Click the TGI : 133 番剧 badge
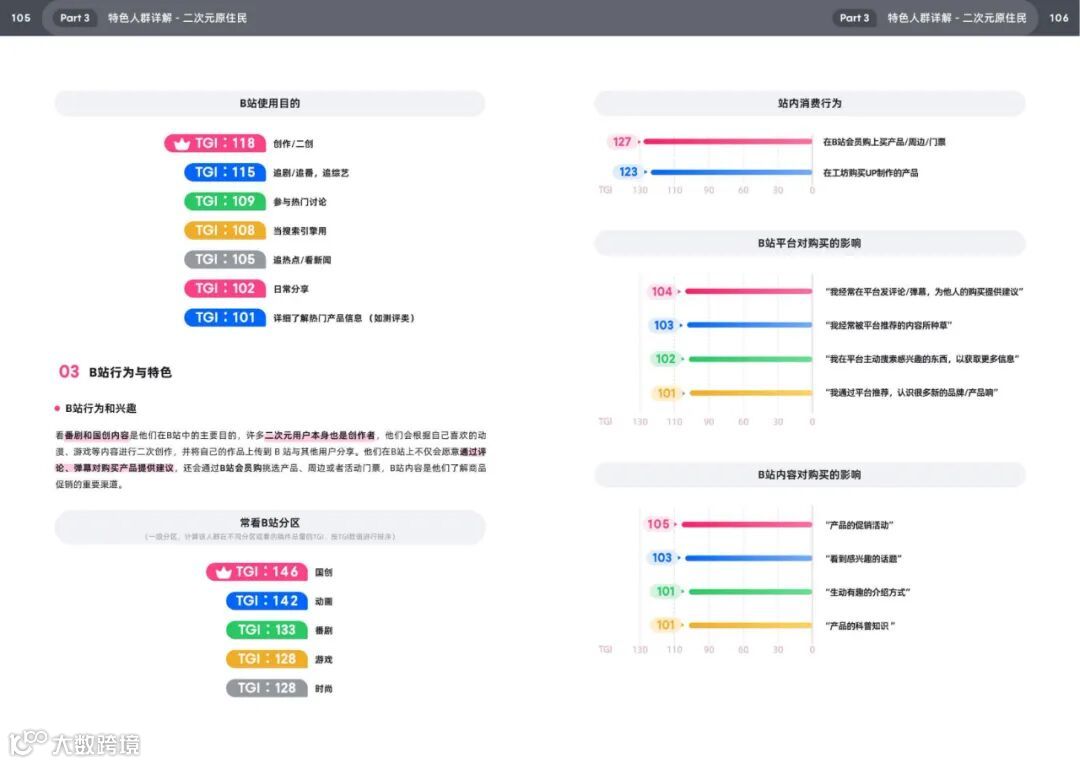This screenshot has width=1080, height=764. pyautogui.click(x=267, y=630)
